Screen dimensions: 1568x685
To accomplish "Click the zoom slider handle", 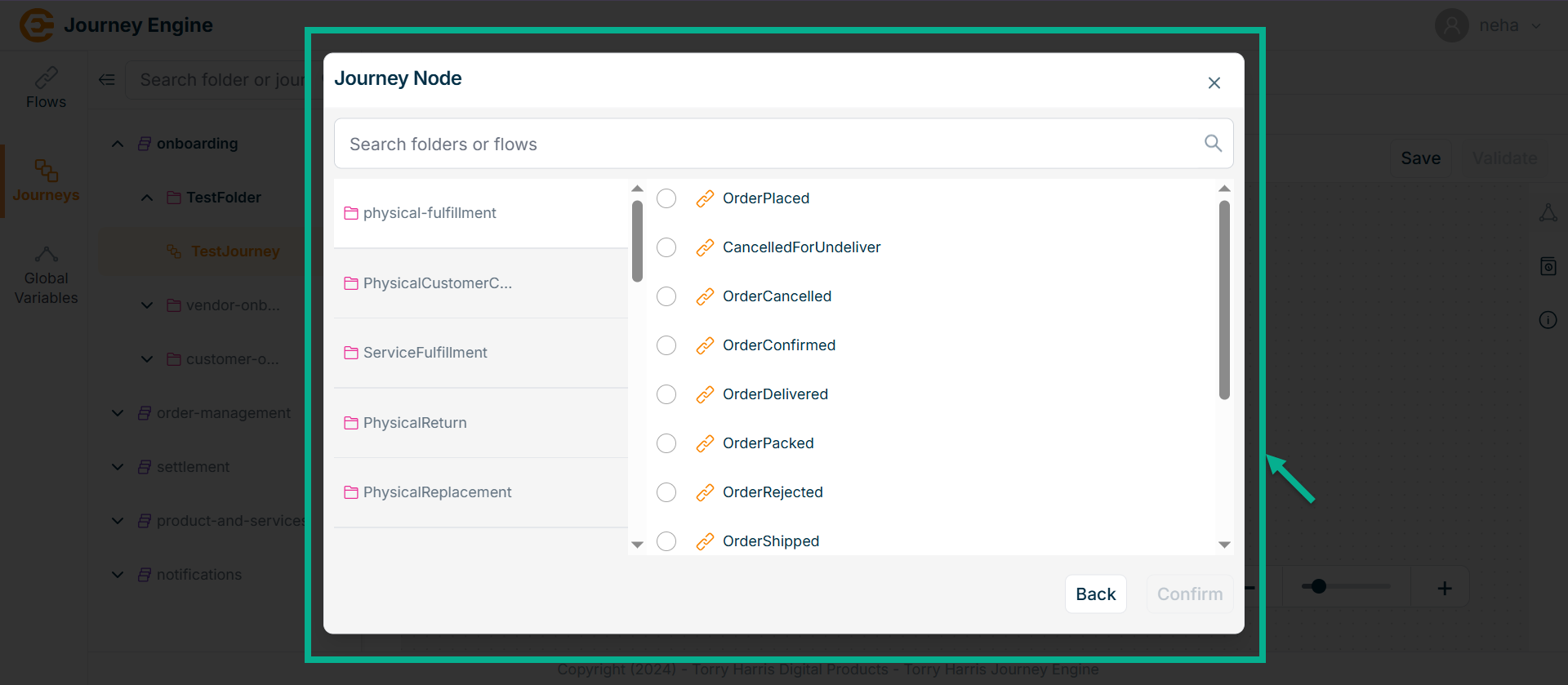I will coord(1318,586).
